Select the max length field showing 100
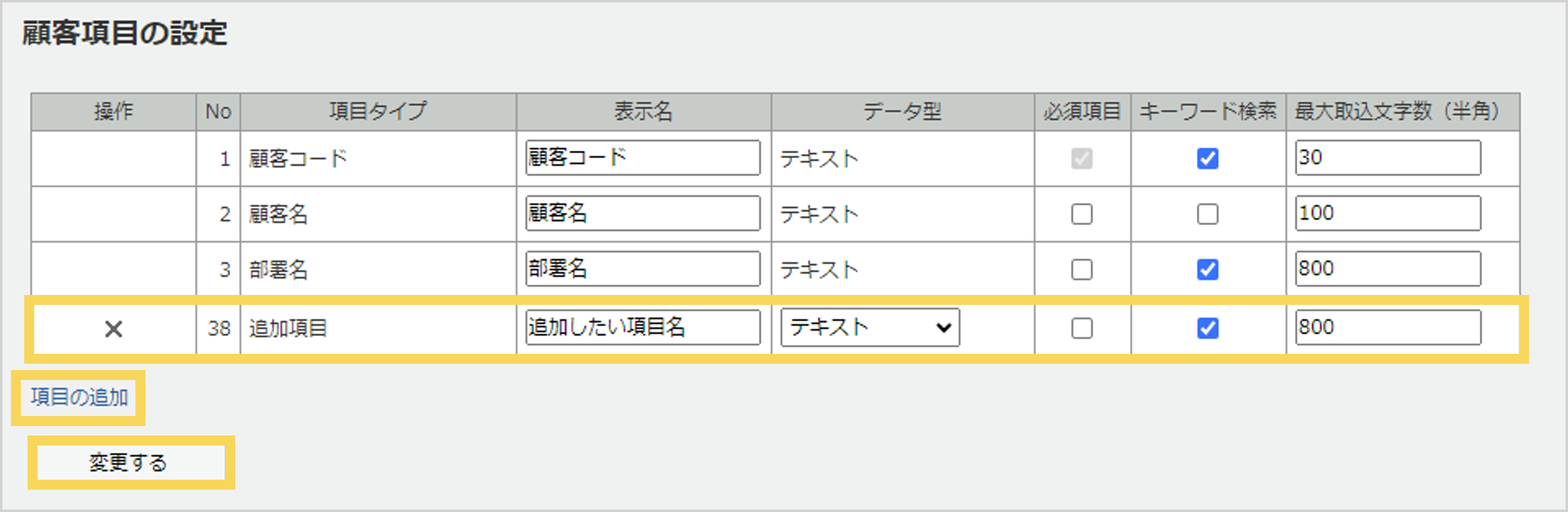This screenshot has width=1568, height=512. point(1388,213)
